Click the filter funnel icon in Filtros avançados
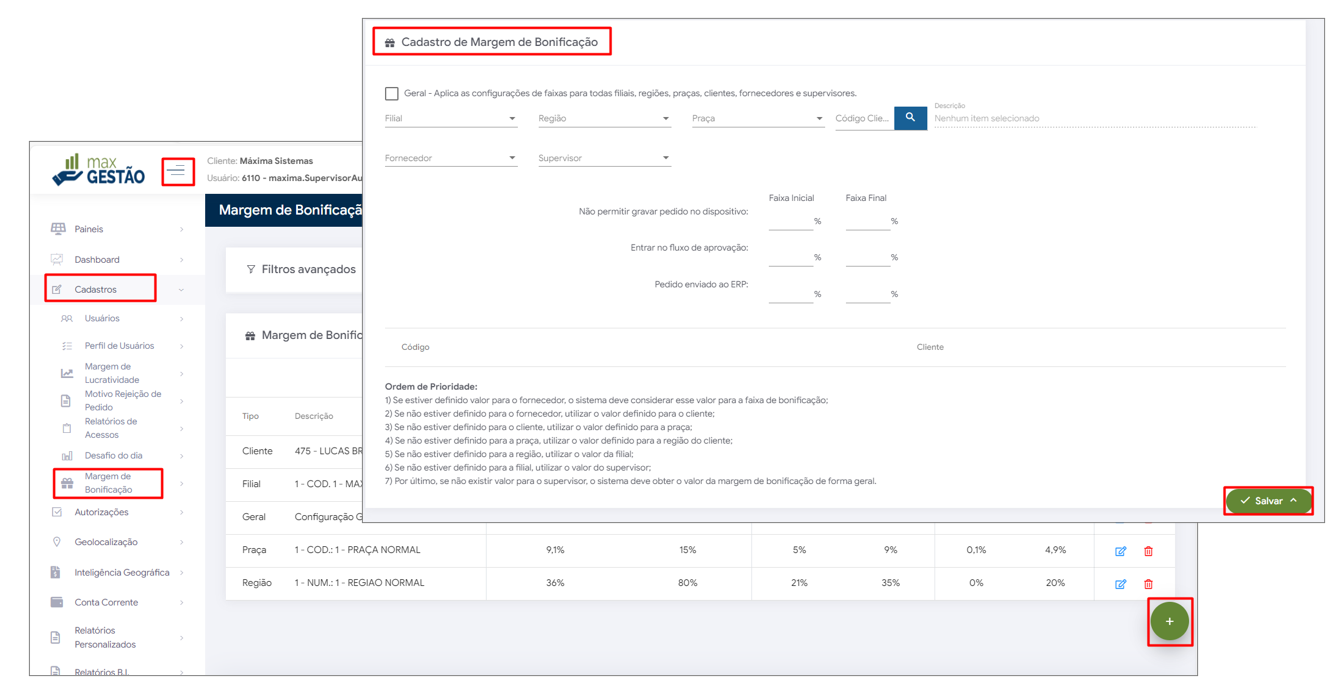 click(250, 269)
